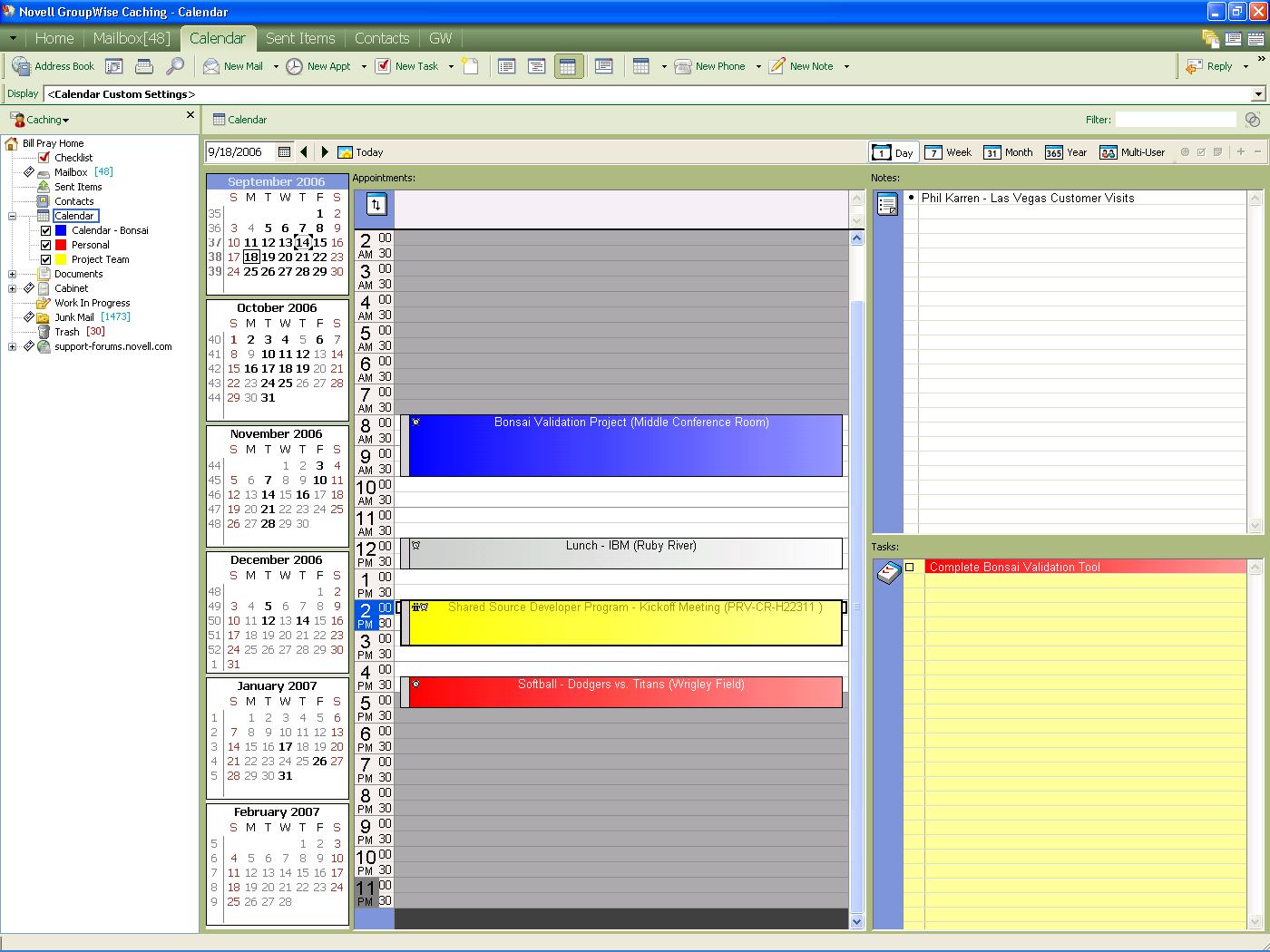This screenshot has height=952, width=1270.
Task: Jump to Today
Action: [x=360, y=152]
